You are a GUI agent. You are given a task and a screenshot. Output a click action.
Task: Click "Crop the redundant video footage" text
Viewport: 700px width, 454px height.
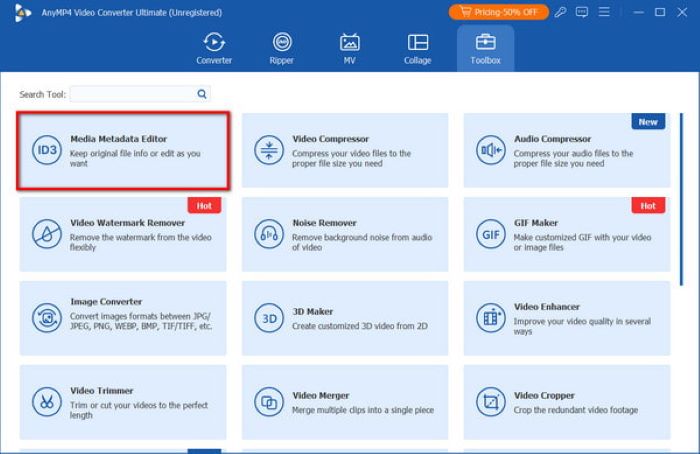(x=575, y=410)
